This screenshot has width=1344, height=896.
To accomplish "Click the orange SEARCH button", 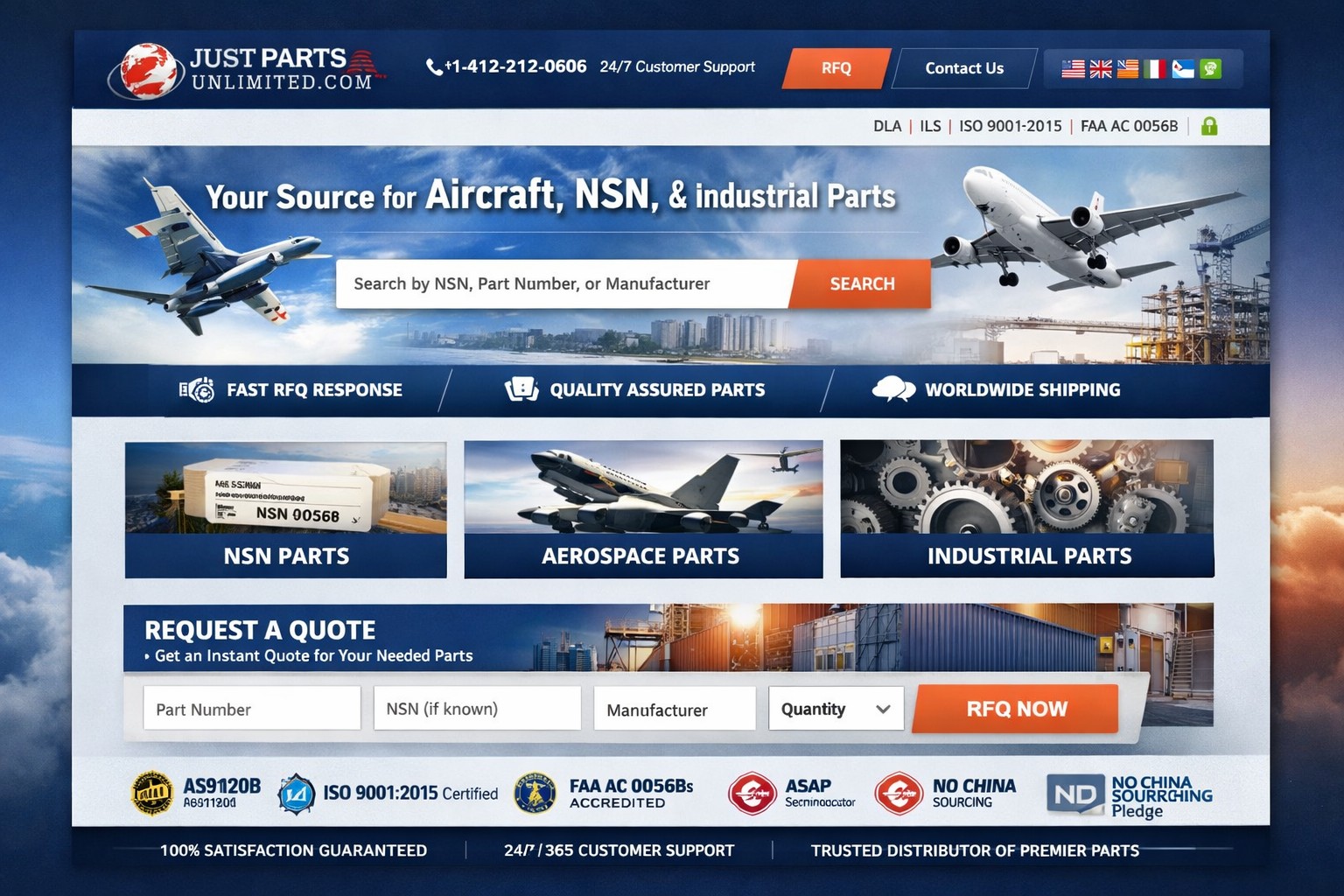I will 861,283.
